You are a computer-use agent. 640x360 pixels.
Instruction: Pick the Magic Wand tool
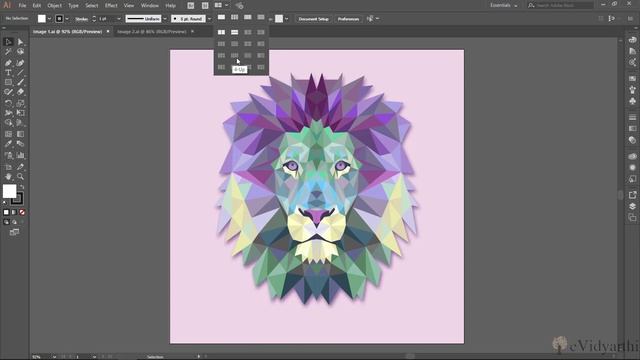point(8,52)
